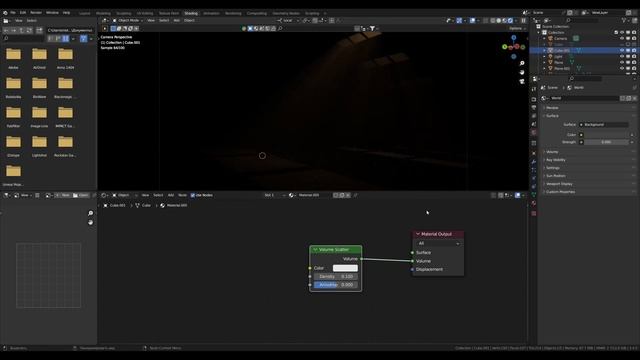Viewport: 640px width, 360px height.
Task: Toggle visibility of Camera in the outliner
Action: tap(622, 38)
